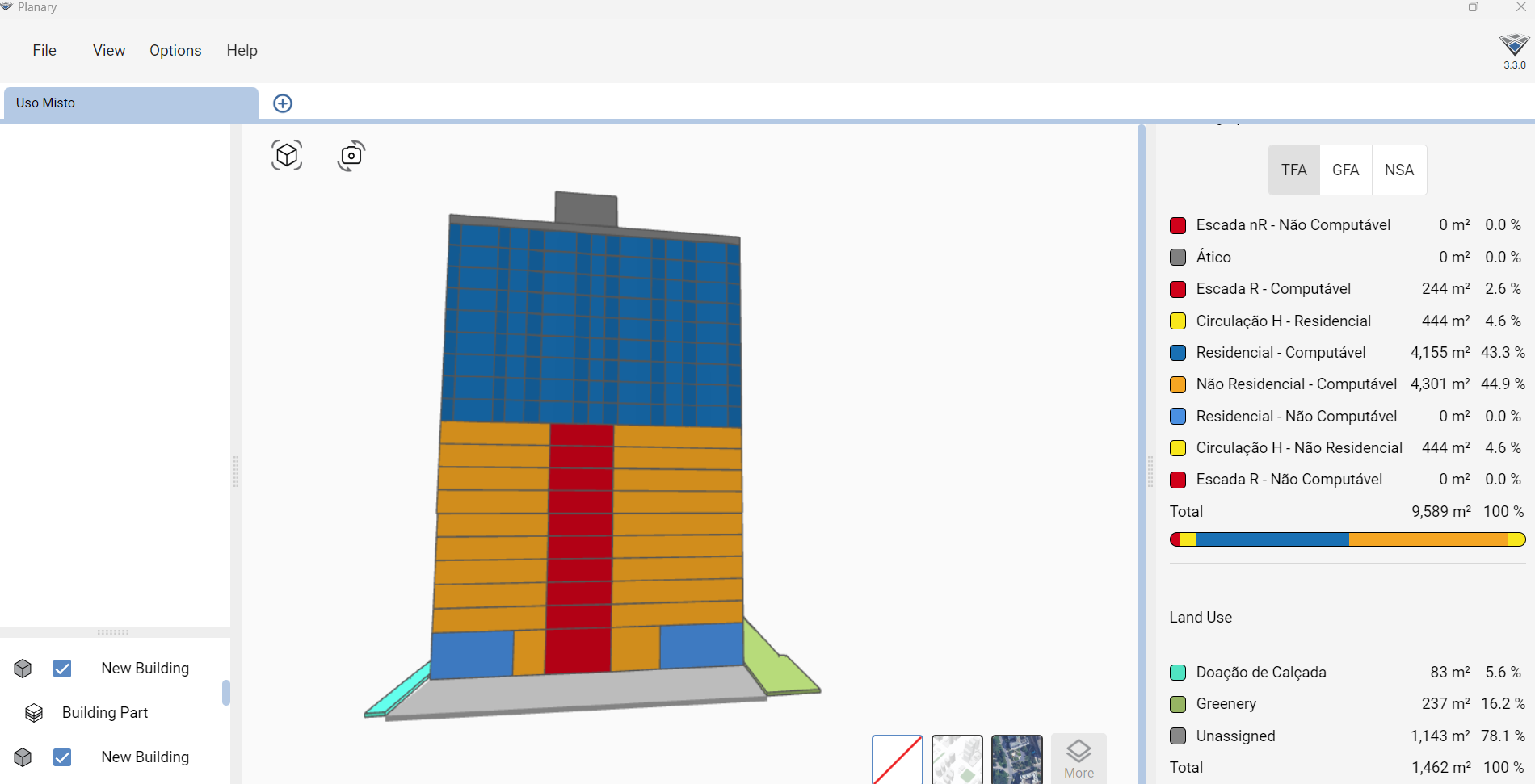Click the left panel vertical splitter handle

pyautogui.click(x=236, y=472)
